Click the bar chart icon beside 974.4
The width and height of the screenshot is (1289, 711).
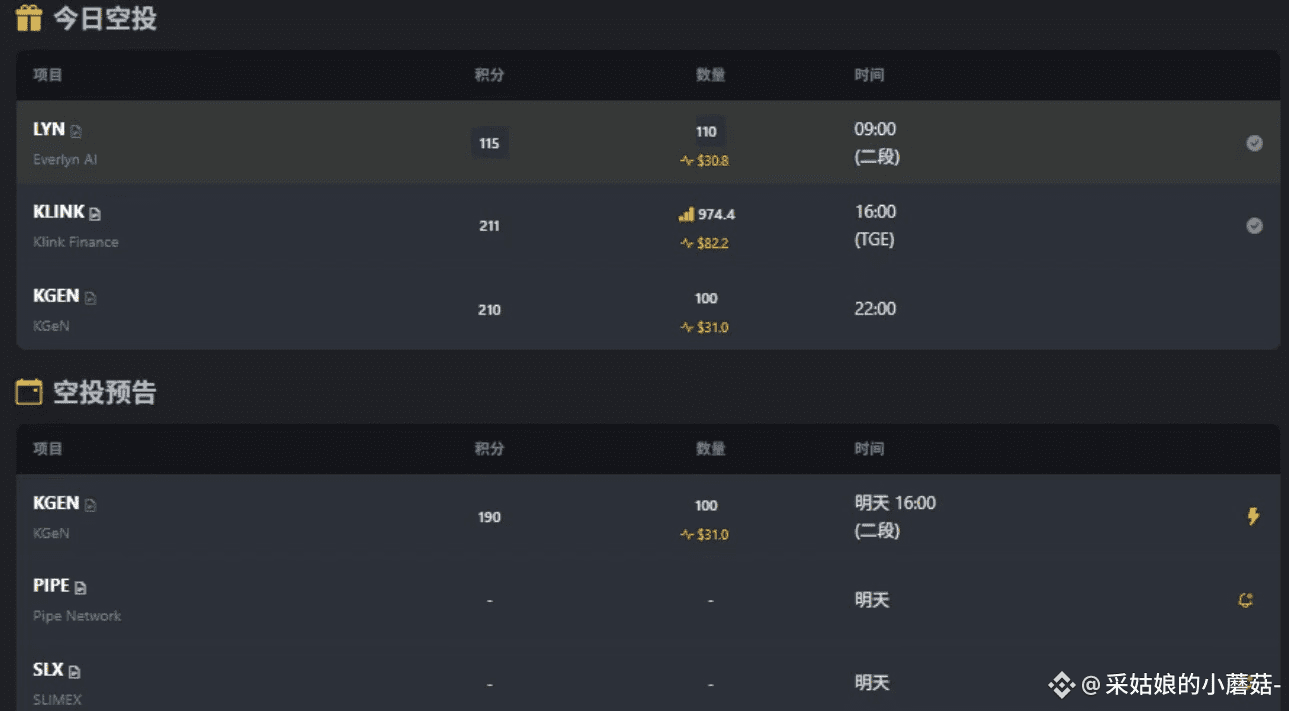pos(686,214)
